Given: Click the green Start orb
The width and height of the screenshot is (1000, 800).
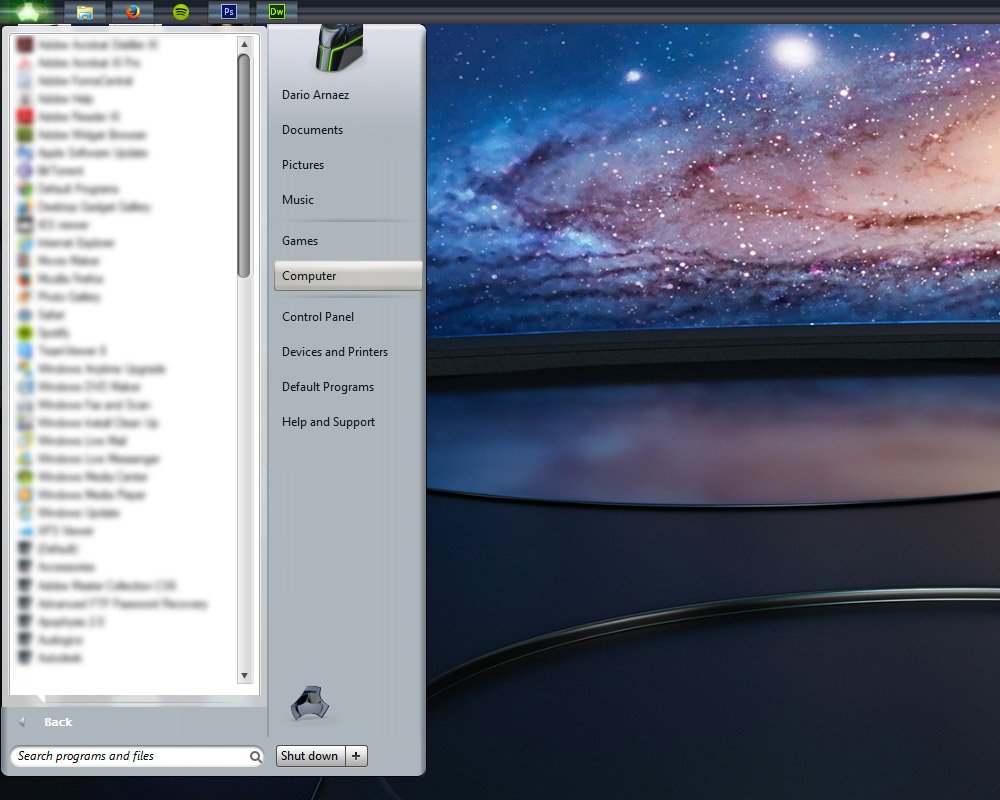Looking at the screenshot, I should coord(30,12).
